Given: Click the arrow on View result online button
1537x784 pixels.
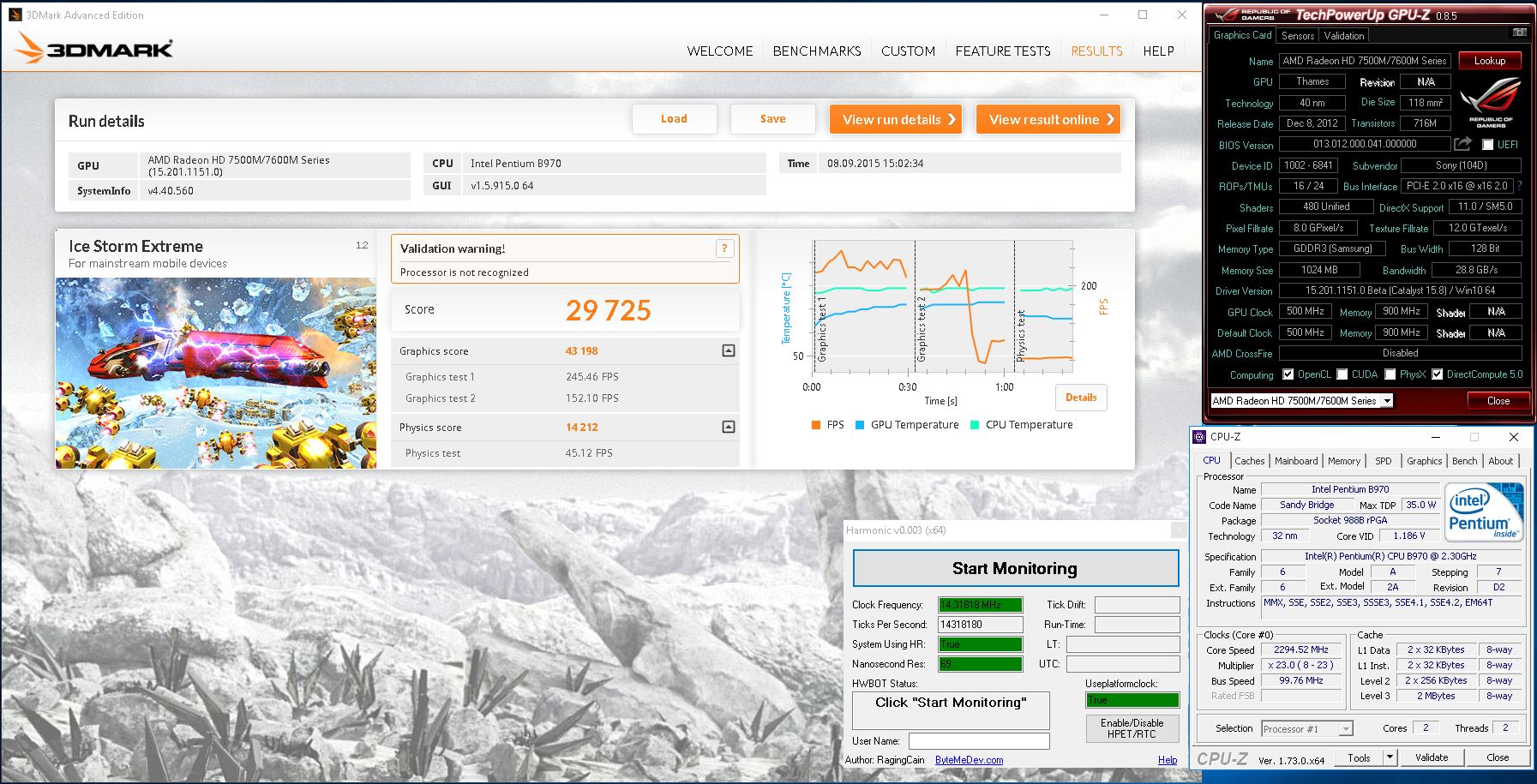Looking at the screenshot, I should tap(1110, 119).
